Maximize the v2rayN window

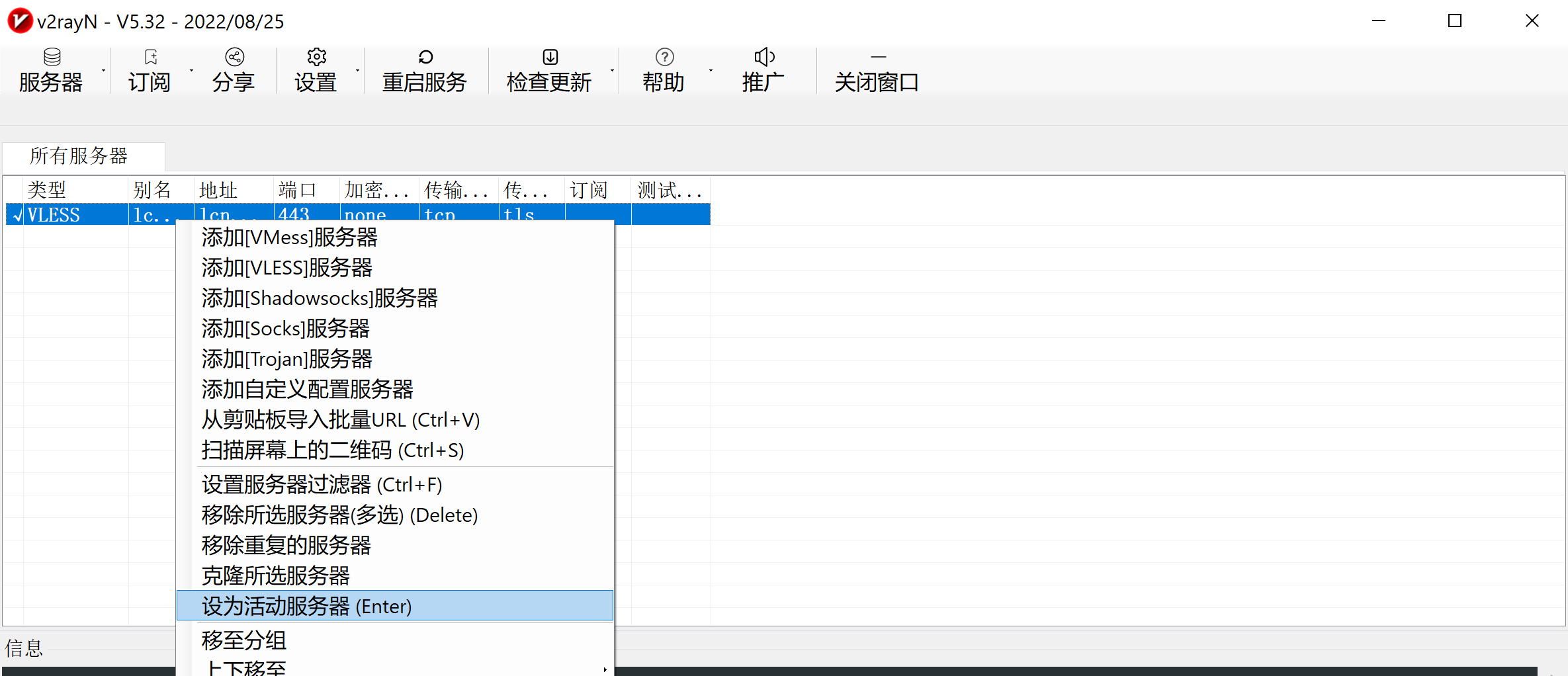(x=1455, y=21)
